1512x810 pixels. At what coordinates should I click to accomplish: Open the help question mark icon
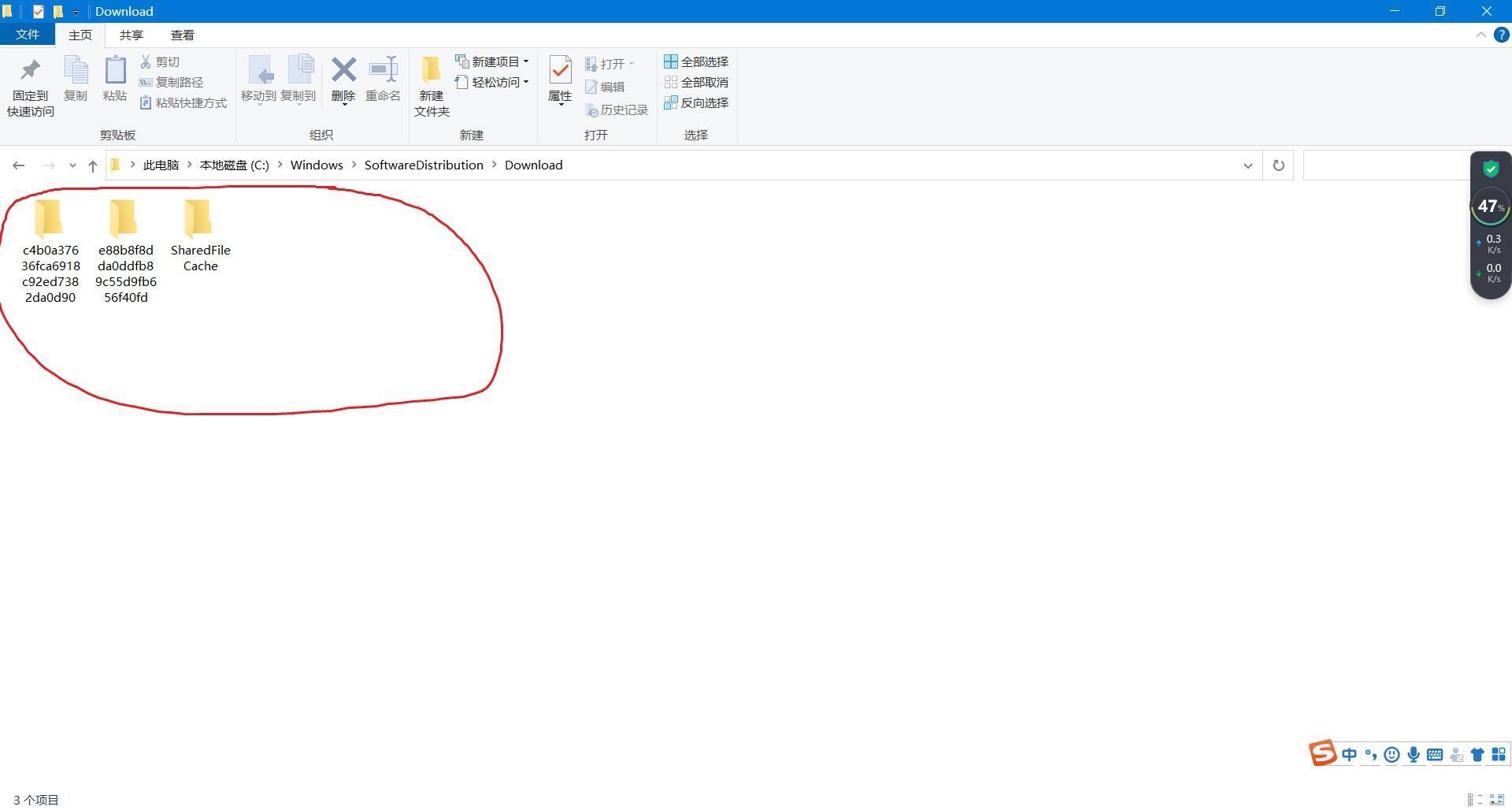[x=1501, y=35]
